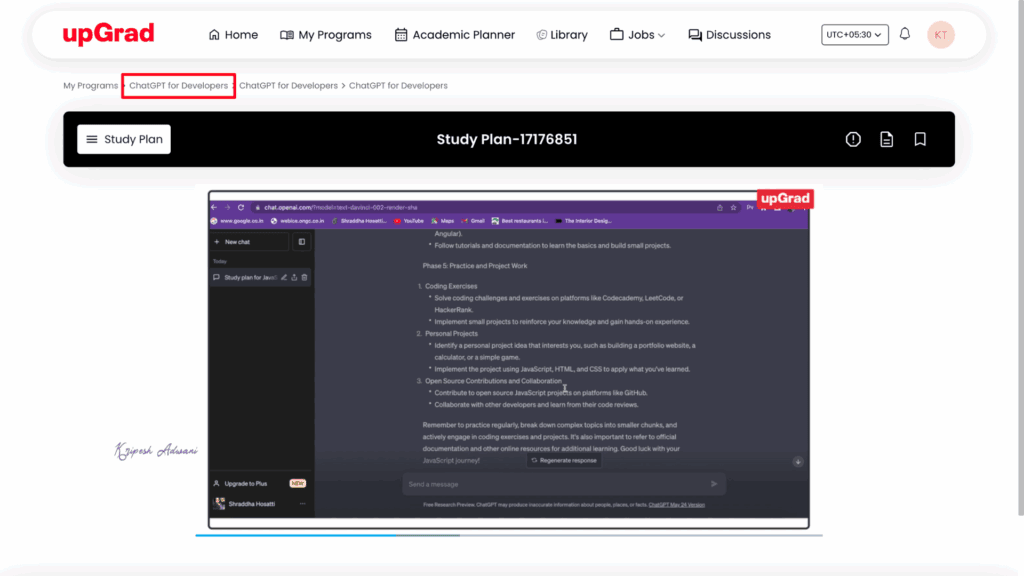Click the alert icon in Study Plan bar
This screenshot has height=576, width=1024.
tap(853, 139)
